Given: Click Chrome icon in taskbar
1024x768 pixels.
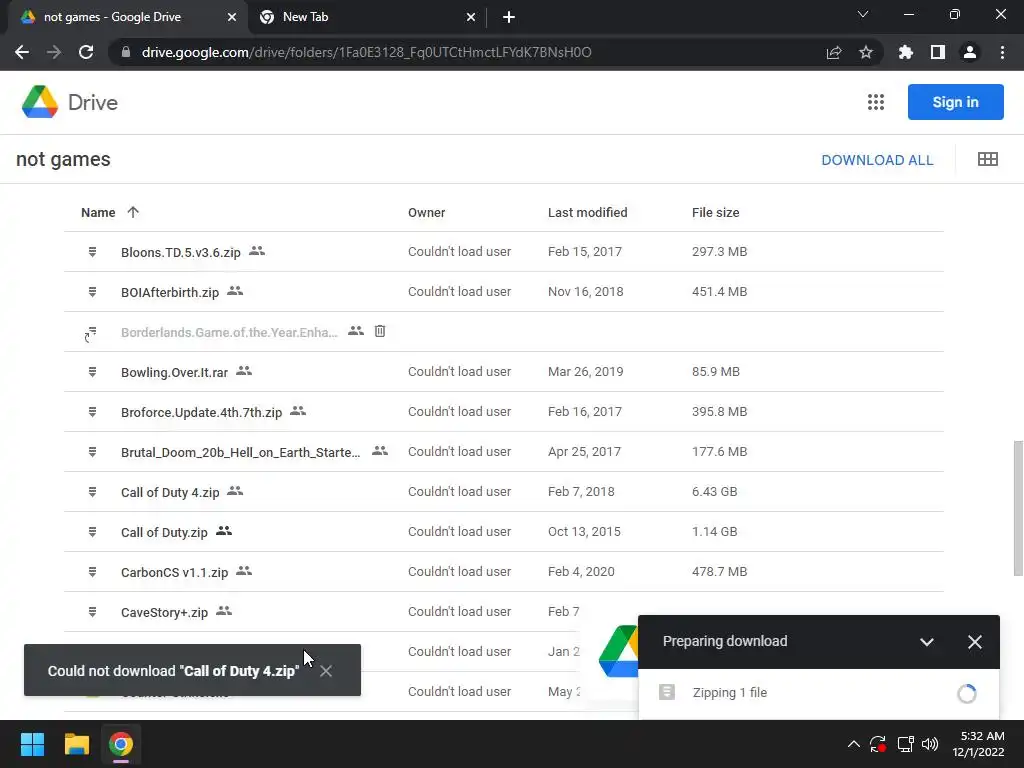Looking at the screenshot, I should coord(121,744).
